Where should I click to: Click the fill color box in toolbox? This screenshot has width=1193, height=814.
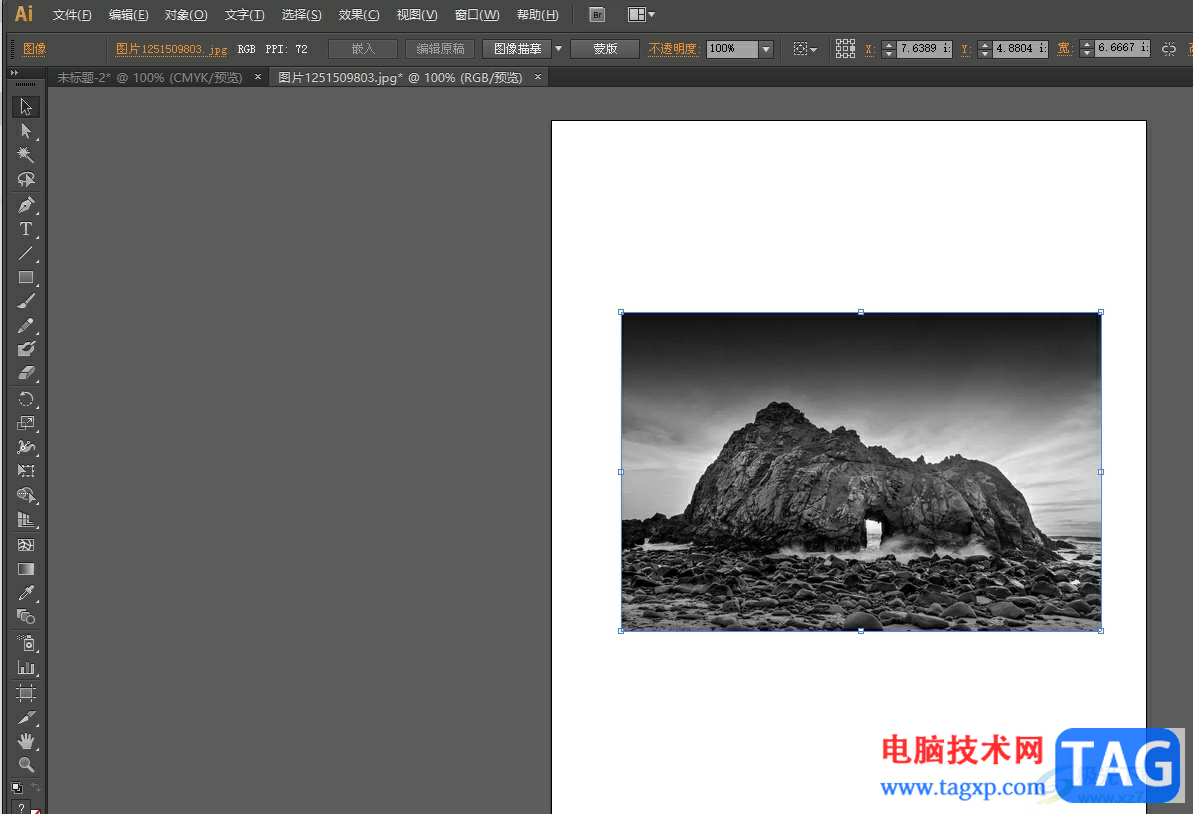click(21, 807)
